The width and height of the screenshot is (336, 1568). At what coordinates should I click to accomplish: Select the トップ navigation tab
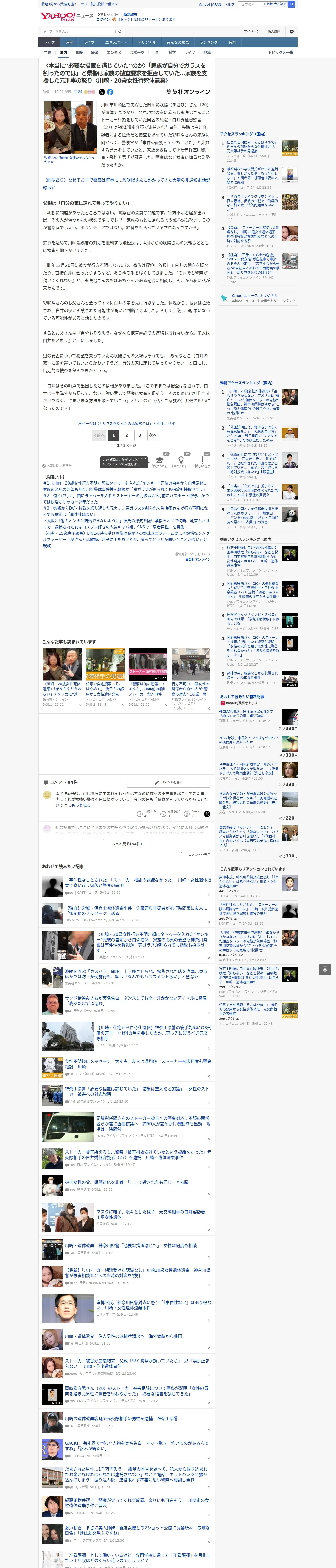49,43
